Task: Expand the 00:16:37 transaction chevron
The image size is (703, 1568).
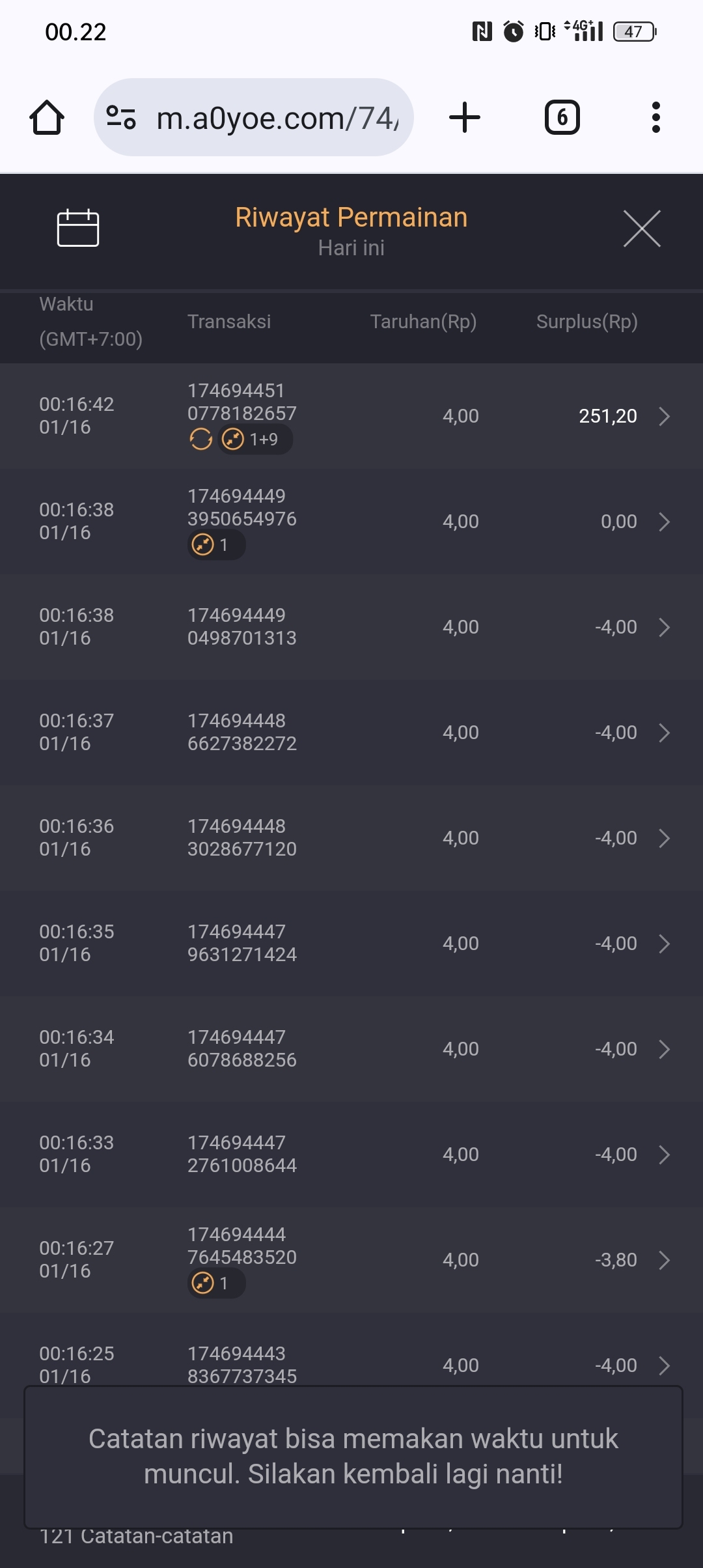Action: click(664, 733)
